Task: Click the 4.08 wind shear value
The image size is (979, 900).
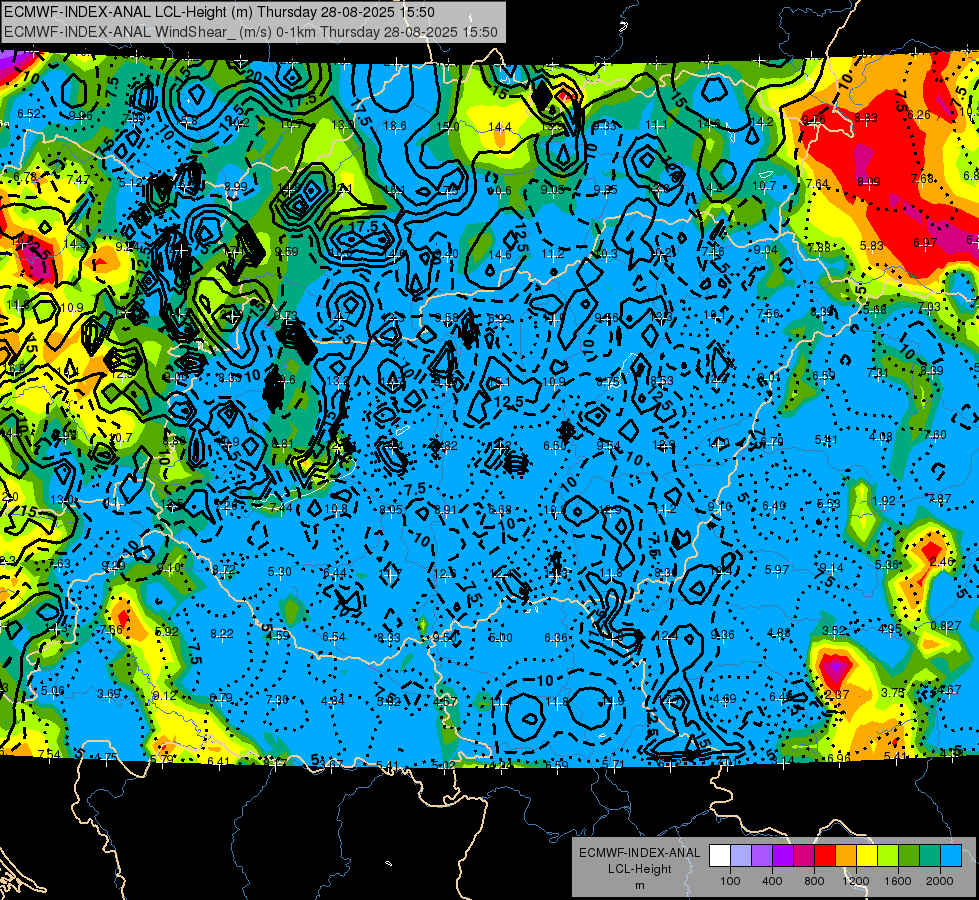Action: pos(880,437)
